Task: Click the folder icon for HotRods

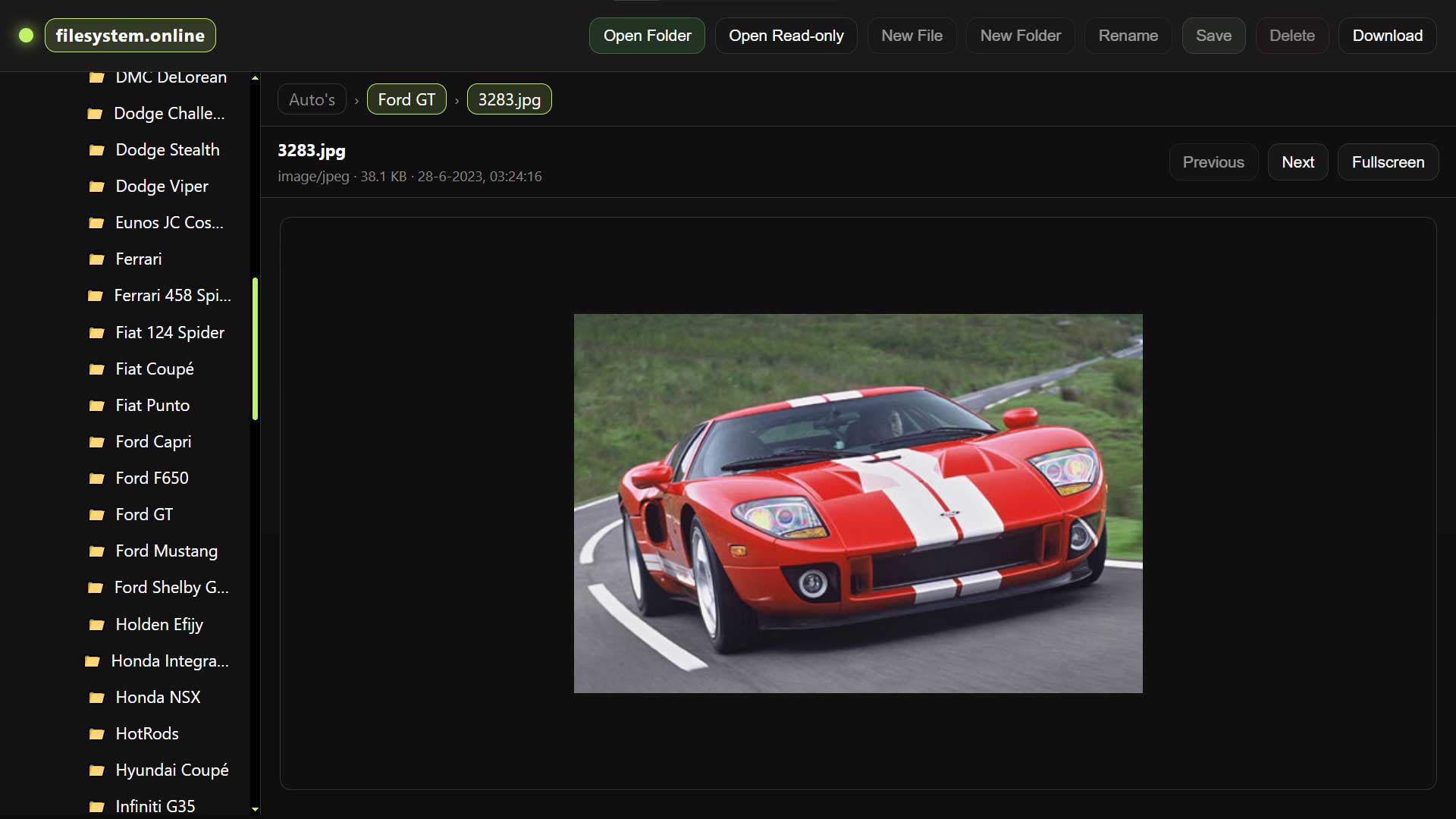Action: (x=96, y=734)
